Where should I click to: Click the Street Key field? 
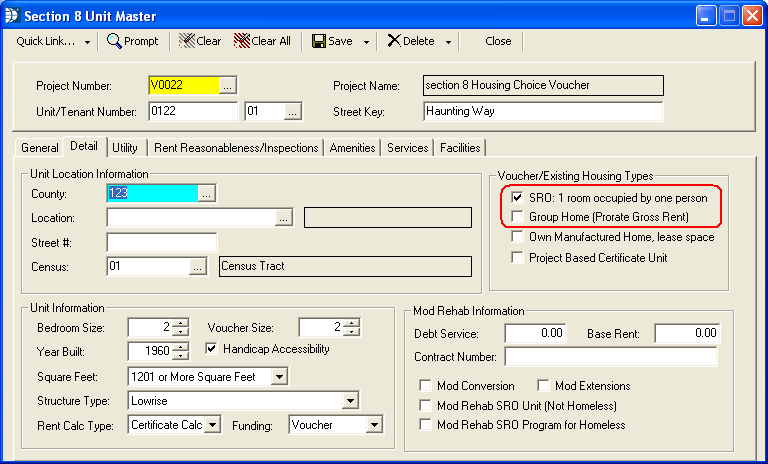(x=543, y=111)
